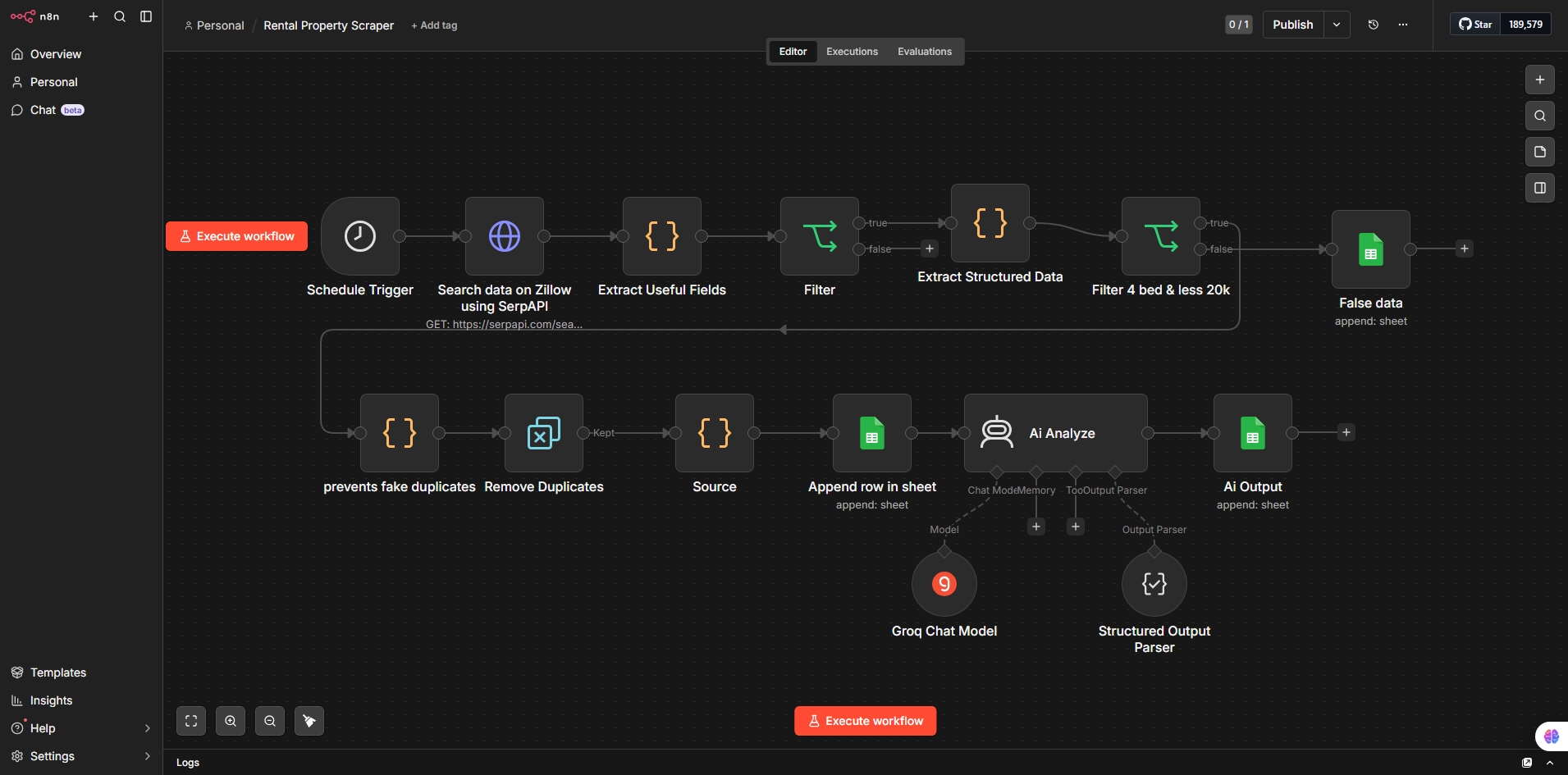Open the Publish dropdown arrow

pos(1337,25)
